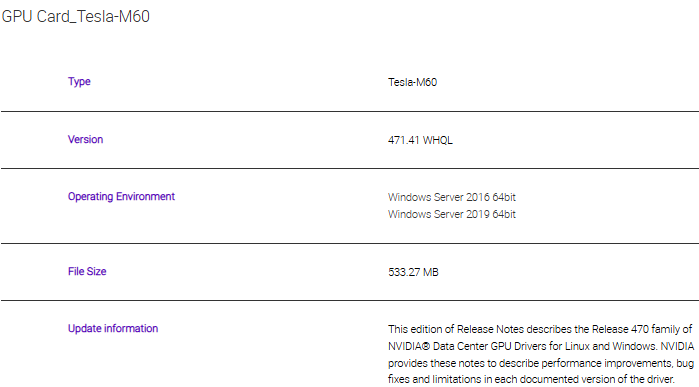Select the 471.41 WHQL version text
Viewport: 699px width, 387px height.
[420, 140]
